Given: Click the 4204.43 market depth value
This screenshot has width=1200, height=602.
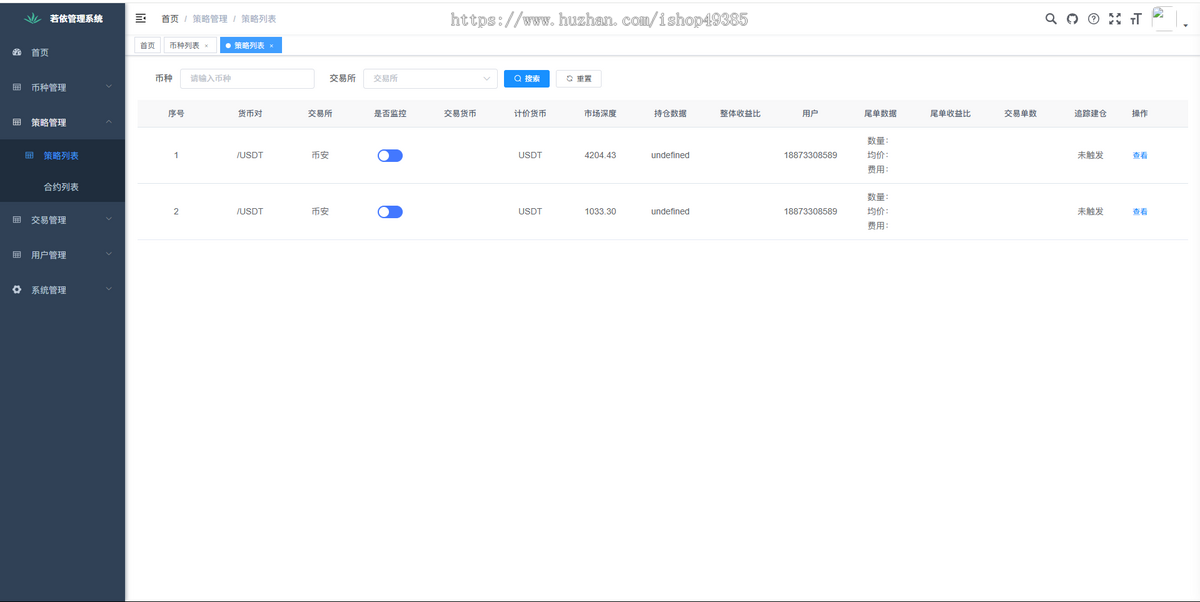Looking at the screenshot, I should coord(600,156).
